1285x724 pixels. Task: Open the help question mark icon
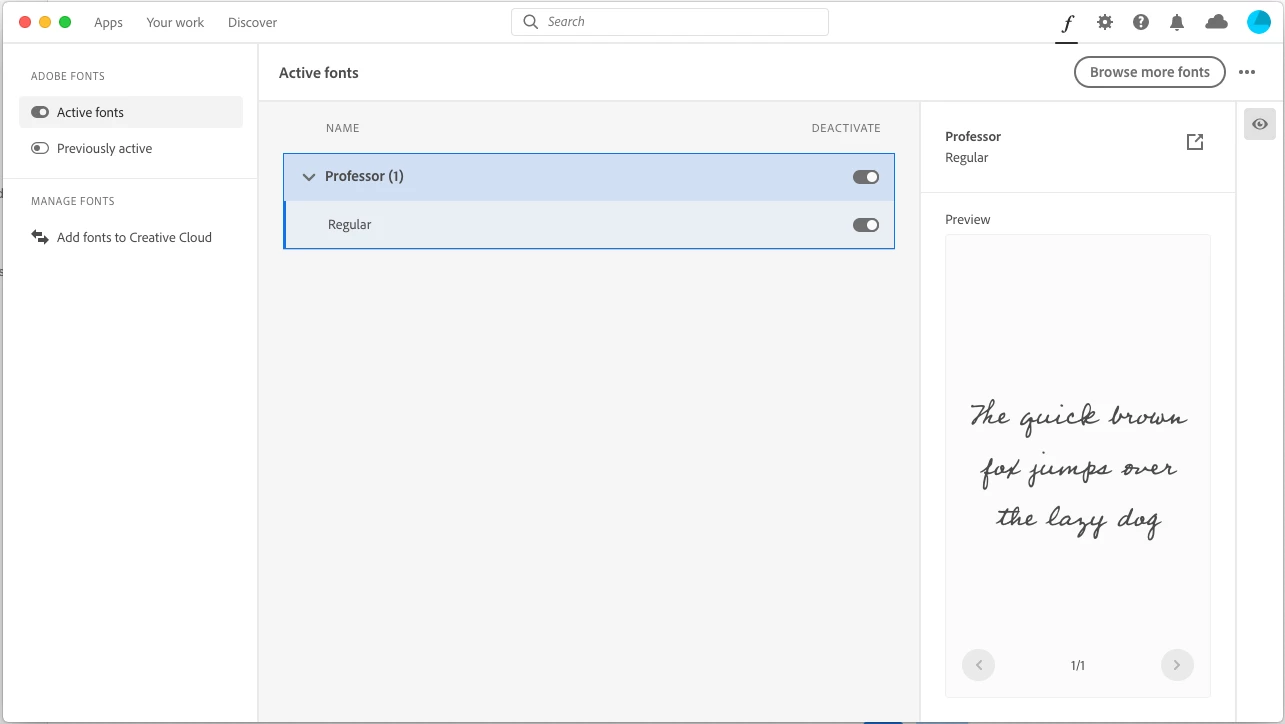click(1141, 22)
